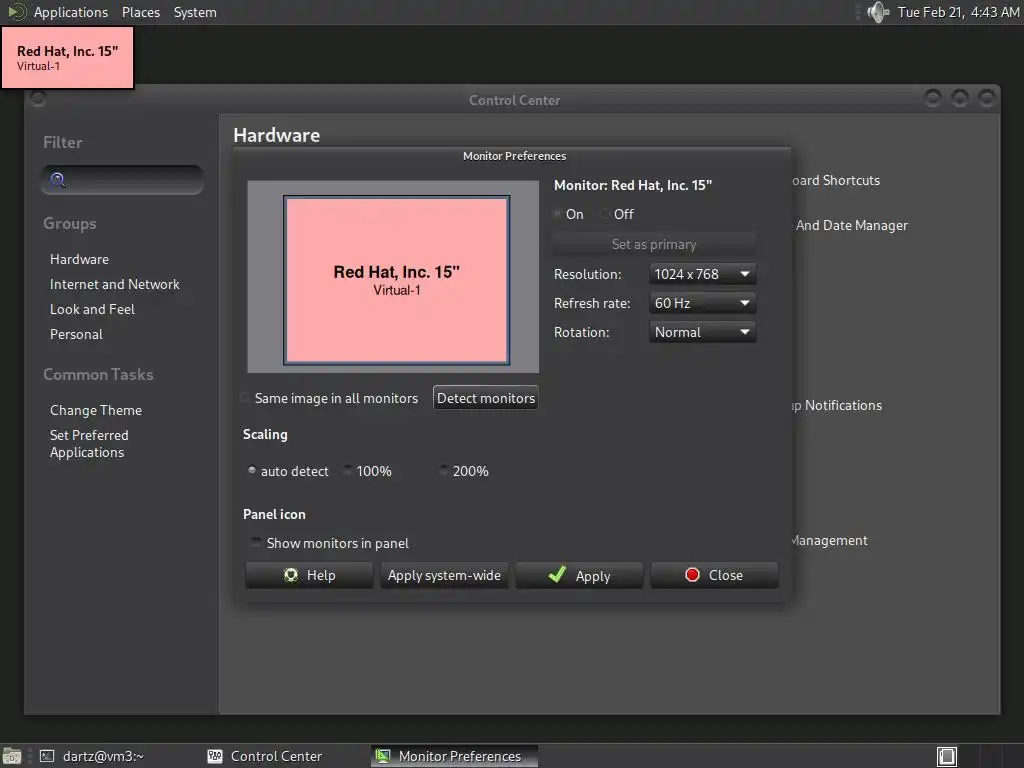Turn the monitor Off
Image resolution: width=1024 pixels, height=768 pixels.
click(617, 214)
